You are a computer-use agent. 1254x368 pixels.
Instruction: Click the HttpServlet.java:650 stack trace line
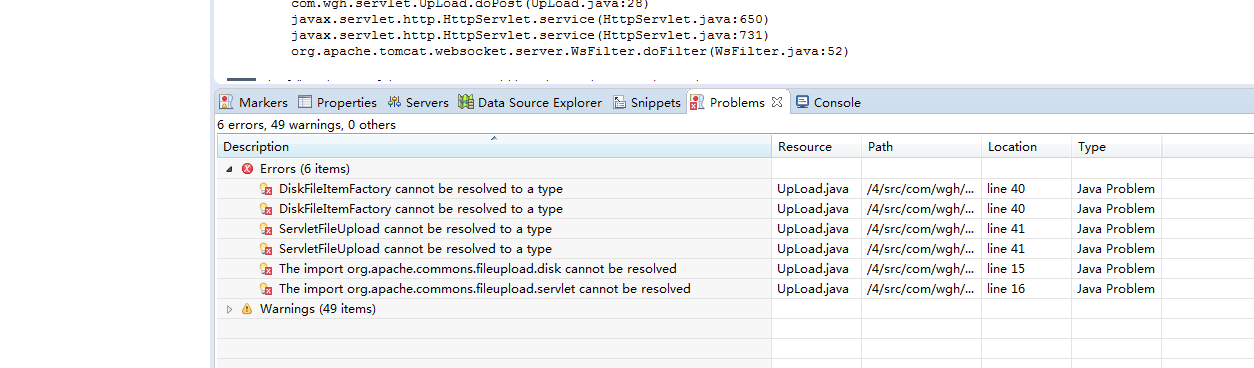coord(530,19)
